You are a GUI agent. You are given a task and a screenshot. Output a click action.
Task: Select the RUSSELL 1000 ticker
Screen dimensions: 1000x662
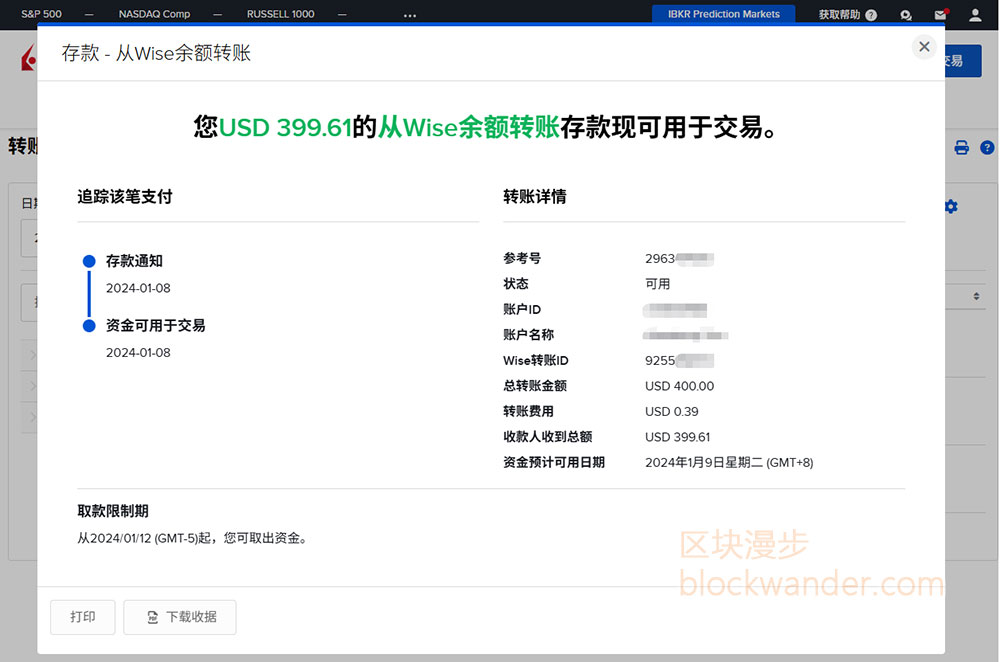(x=281, y=14)
